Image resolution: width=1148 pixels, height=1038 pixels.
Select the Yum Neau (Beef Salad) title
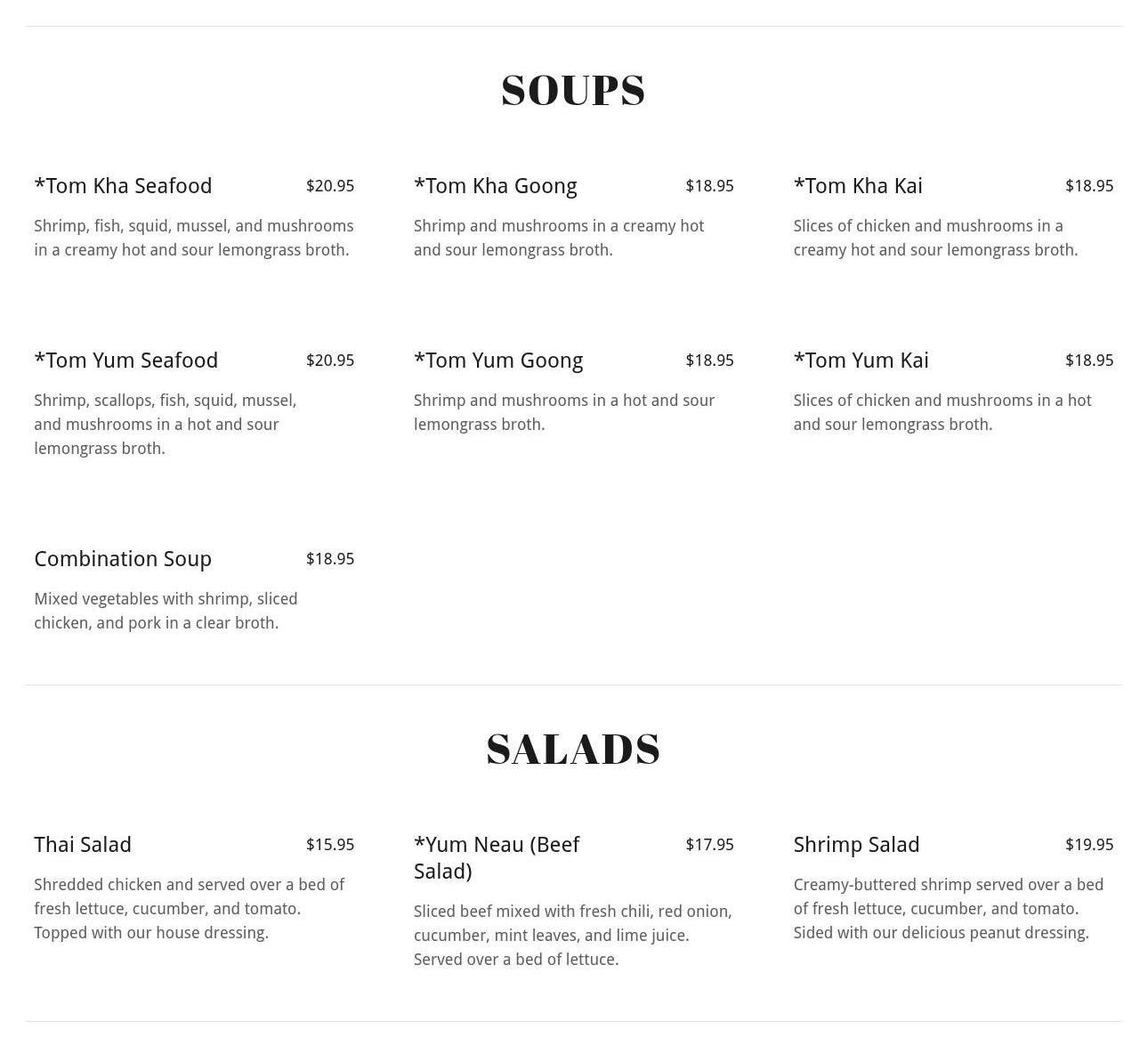(x=497, y=858)
